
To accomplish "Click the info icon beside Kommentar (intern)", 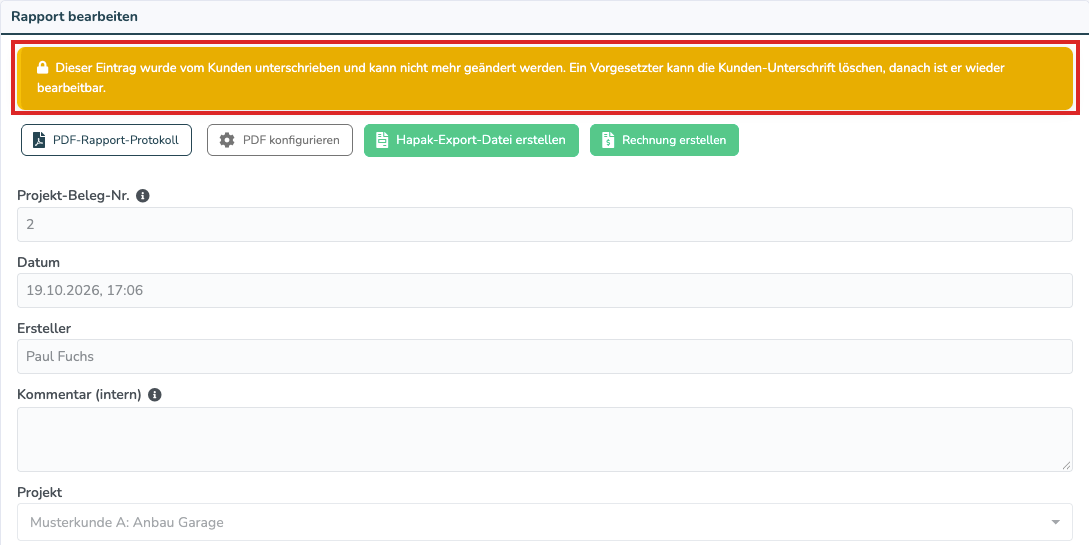I will 155,394.
